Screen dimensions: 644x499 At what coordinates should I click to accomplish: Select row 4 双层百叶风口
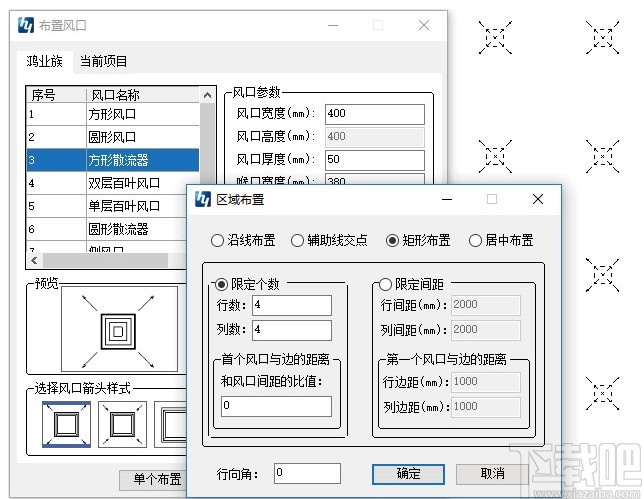tap(113, 183)
